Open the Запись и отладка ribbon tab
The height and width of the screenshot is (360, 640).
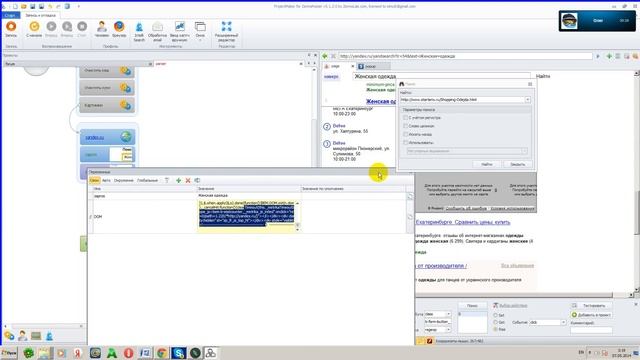click(40, 15)
